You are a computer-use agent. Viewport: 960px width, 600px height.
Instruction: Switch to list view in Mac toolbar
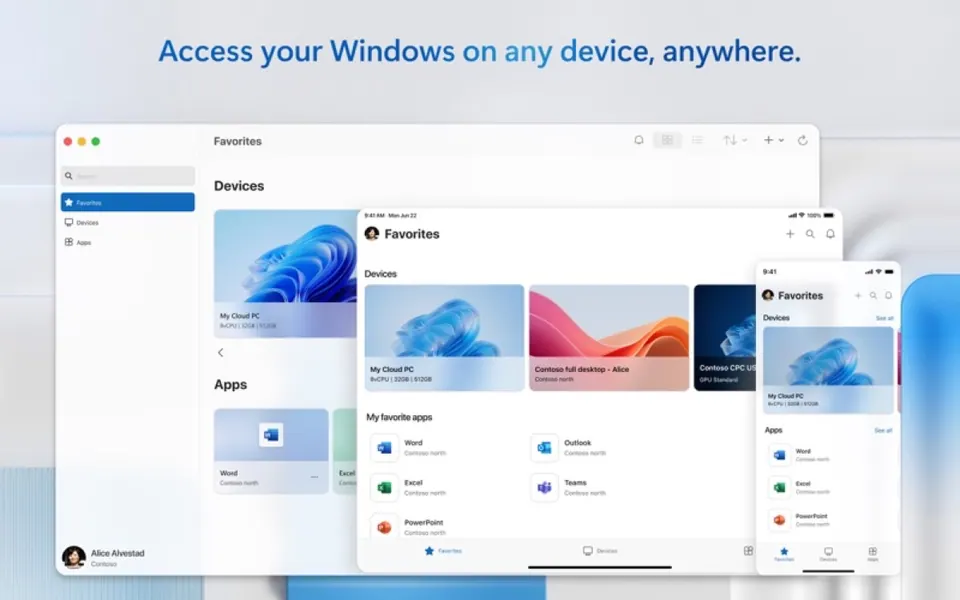[x=697, y=140]
